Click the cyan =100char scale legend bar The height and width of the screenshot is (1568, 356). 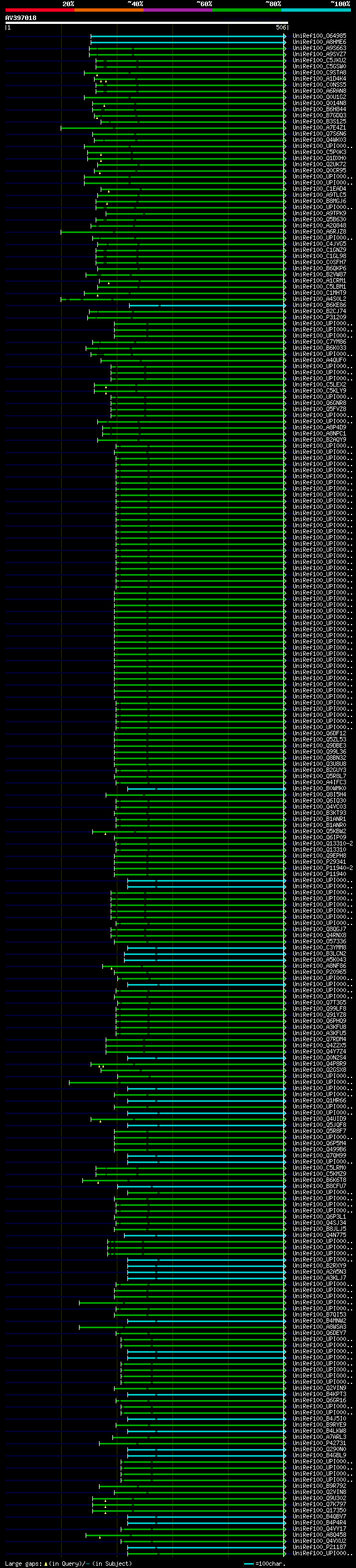pos(249,1564)
